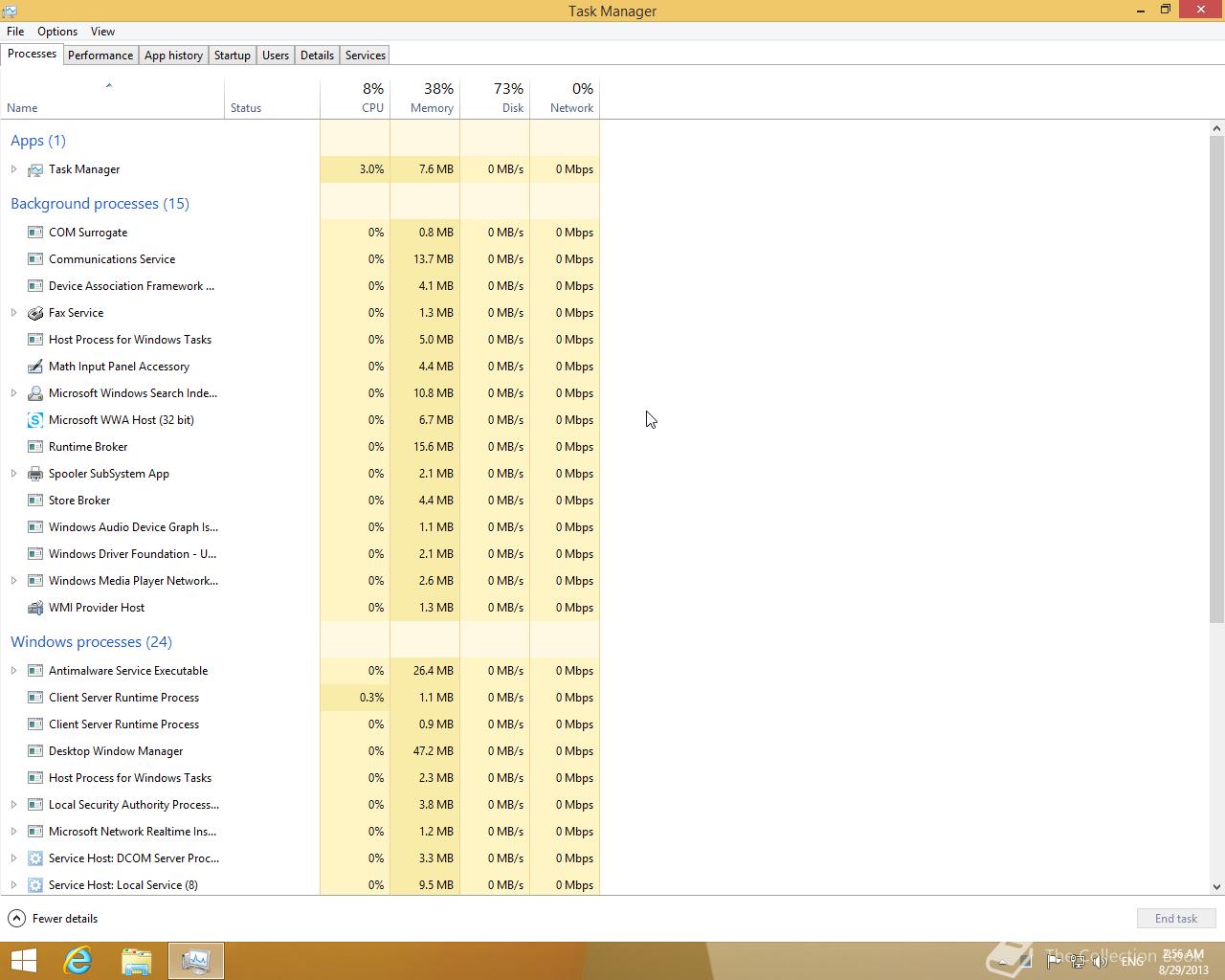Click the Microsoft WWA Host Skype icon

coord(35,420)
